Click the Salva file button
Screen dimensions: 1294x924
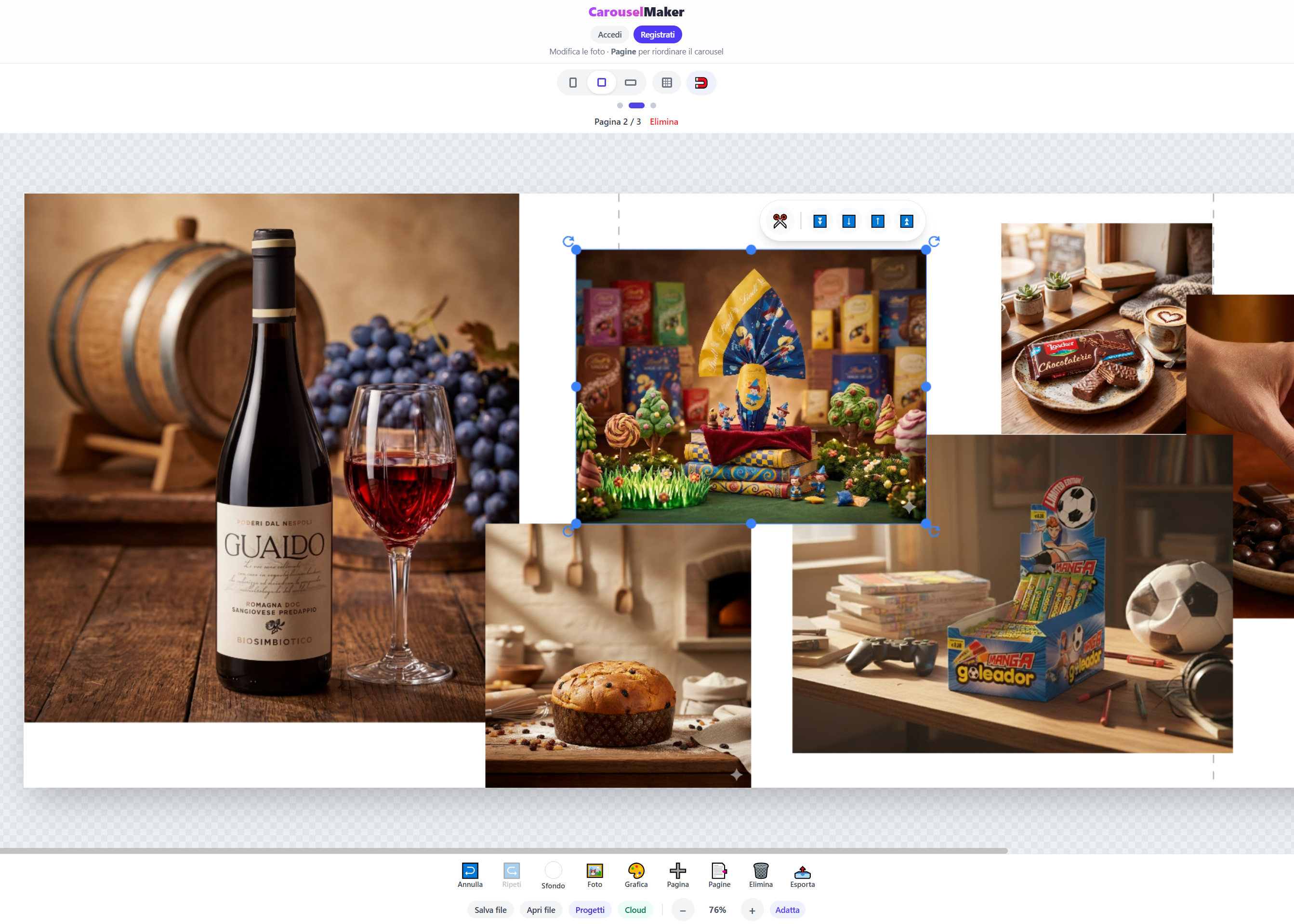tap(490, 910)
